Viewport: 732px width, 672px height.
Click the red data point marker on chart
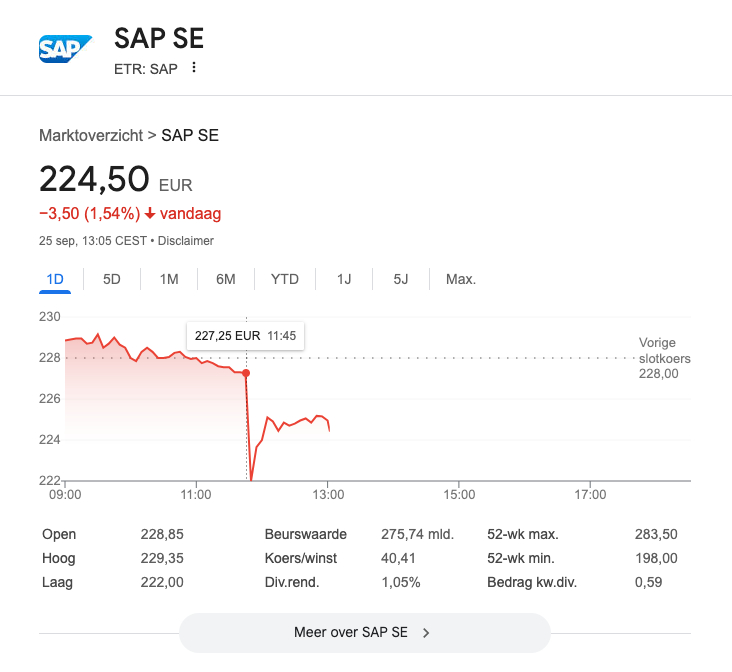pyautogui.click(x=246, y=373)
